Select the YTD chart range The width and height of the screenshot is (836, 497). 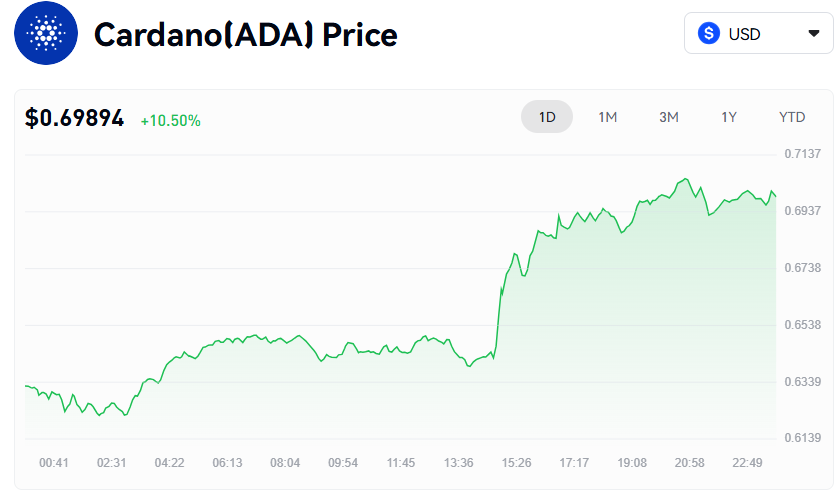point(792,117)
